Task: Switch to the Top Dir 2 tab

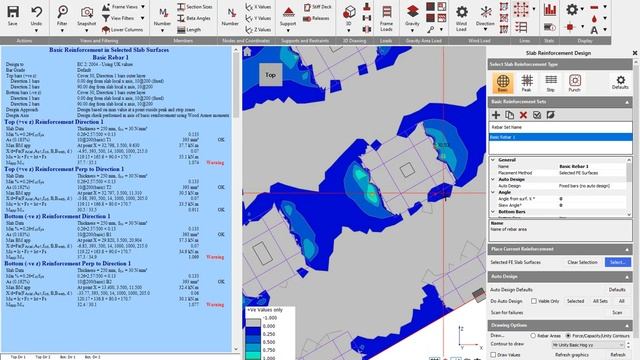Action: coord(42,357)
